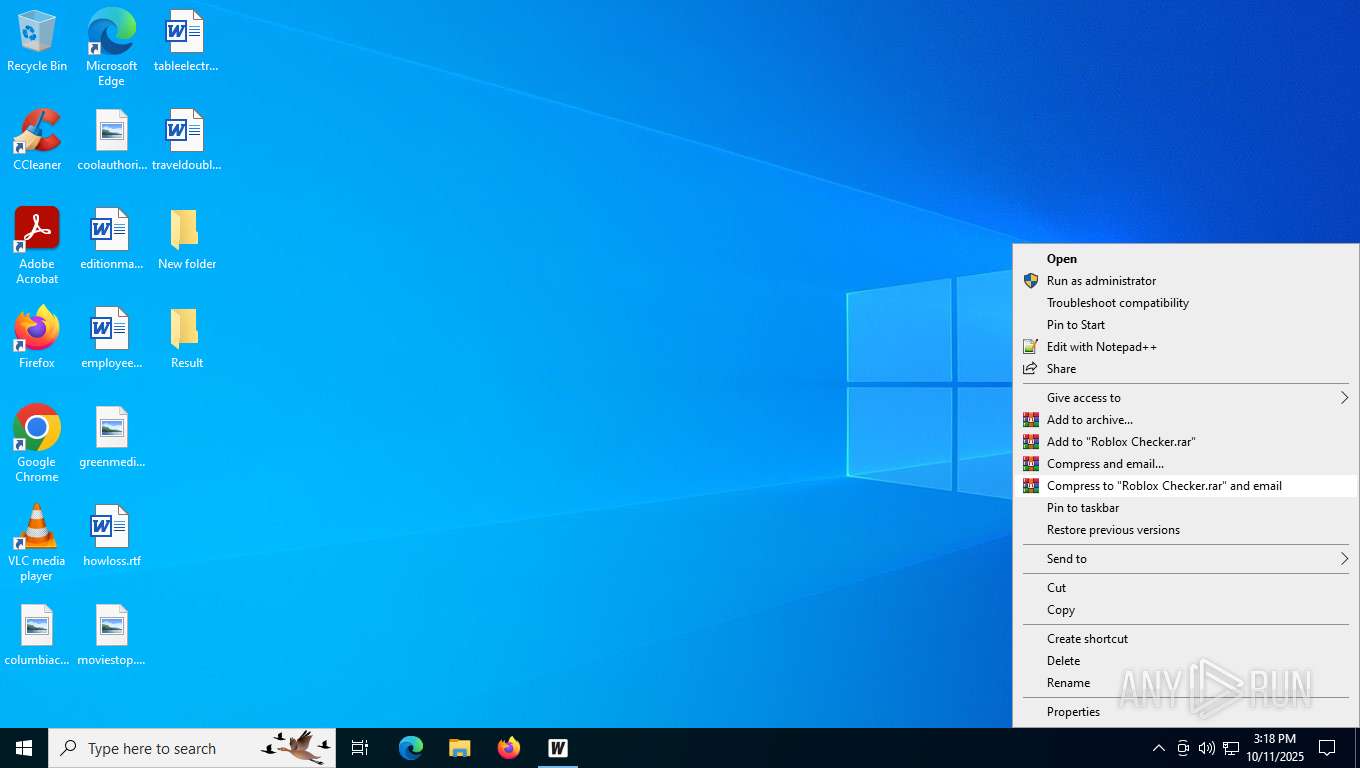Select Delete in the context menu
The height and width of the screenshot is (768, 1360).
pyautogui.click(x=1185, y=661)
